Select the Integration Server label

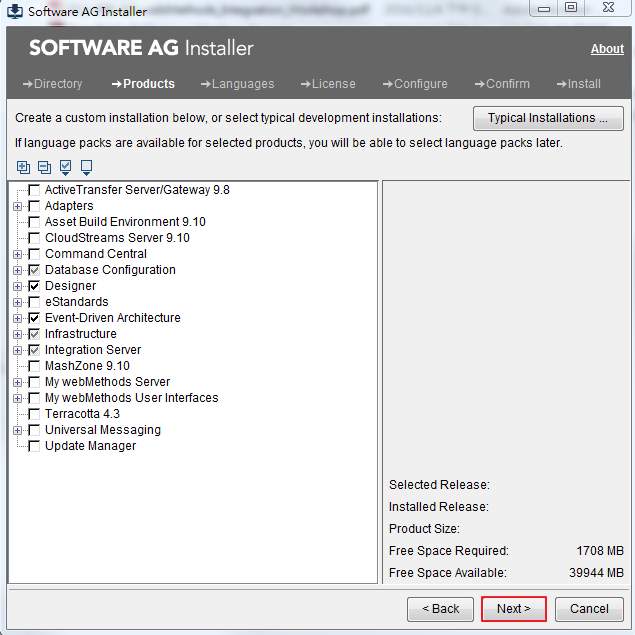point(93,350)
